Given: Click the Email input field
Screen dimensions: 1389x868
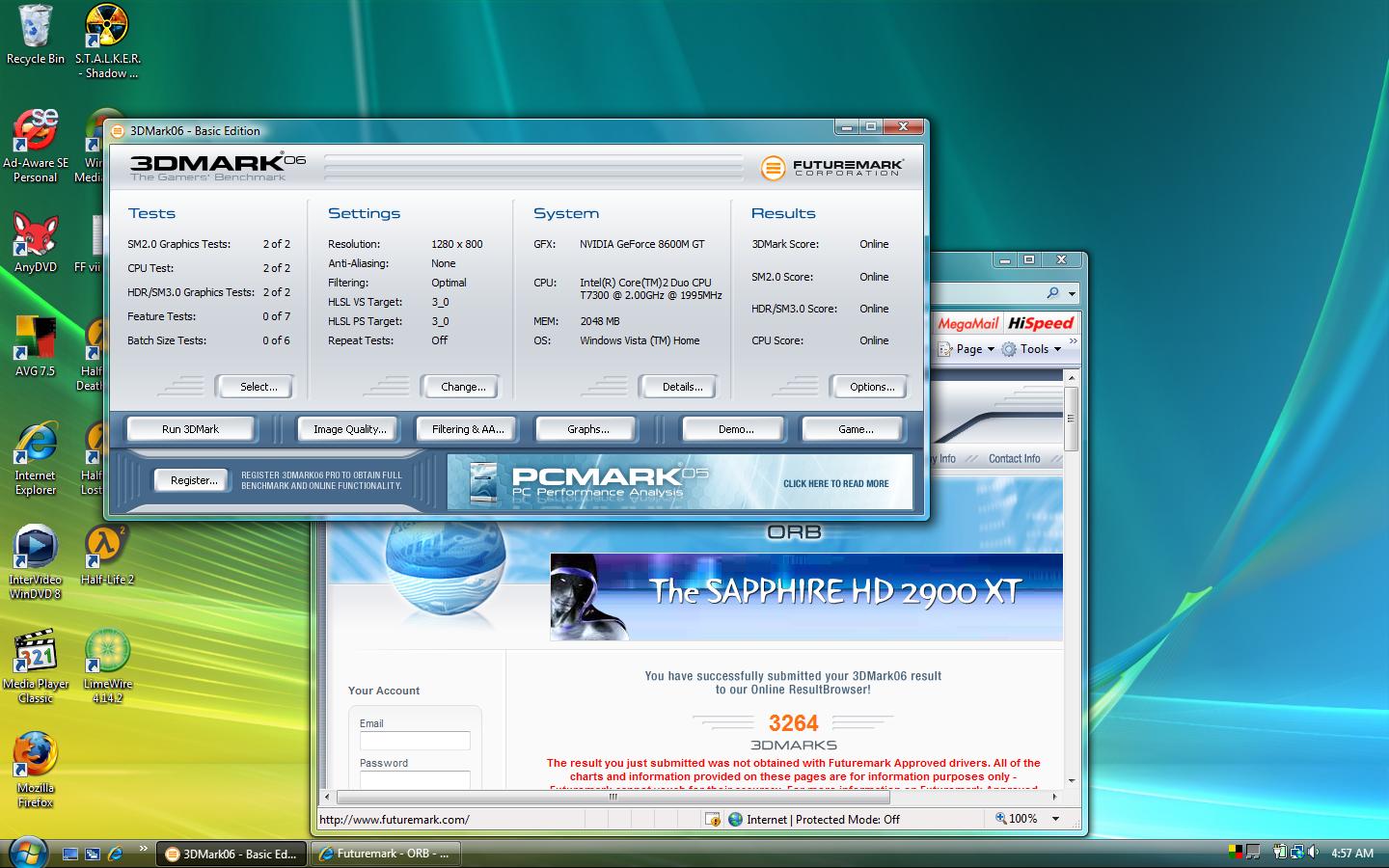Looking at the screenshot, I should coord(415,741).
